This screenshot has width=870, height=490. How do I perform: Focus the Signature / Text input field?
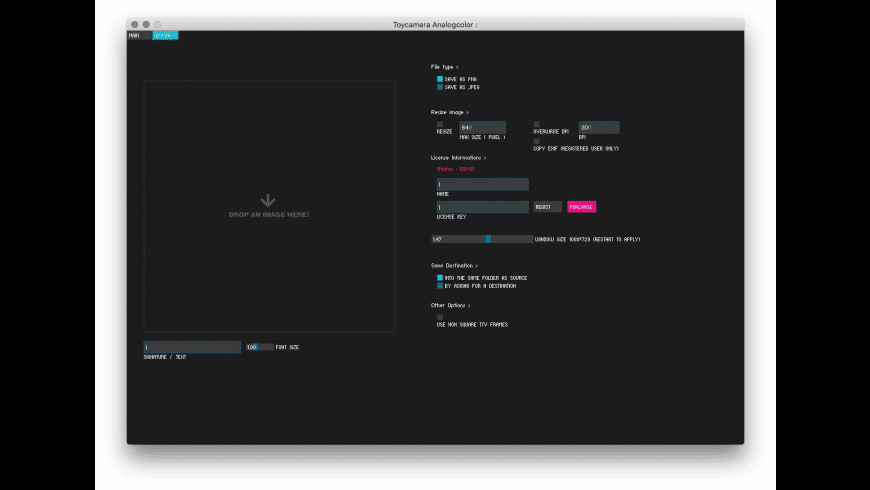192,347
